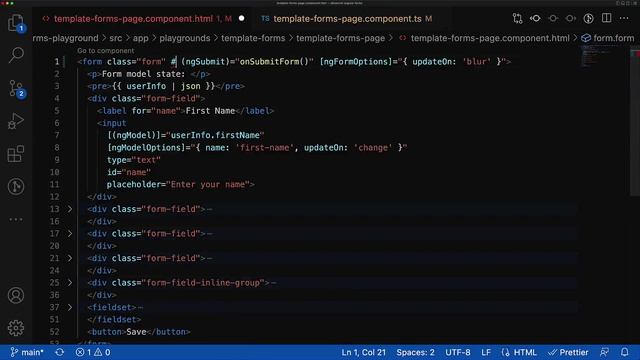640x360 pixels.
Task: Open the Search view
Action: (x=16, y=55)
